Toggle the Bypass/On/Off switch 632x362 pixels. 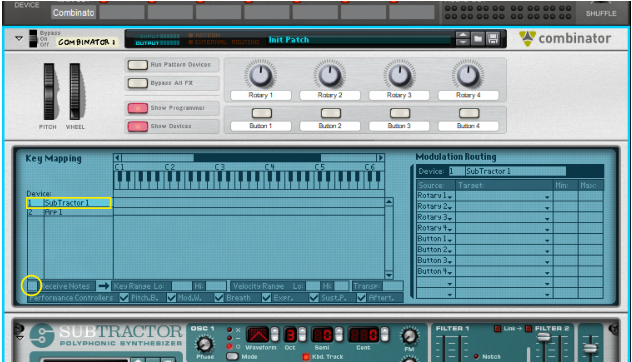[x=33, y=39]
